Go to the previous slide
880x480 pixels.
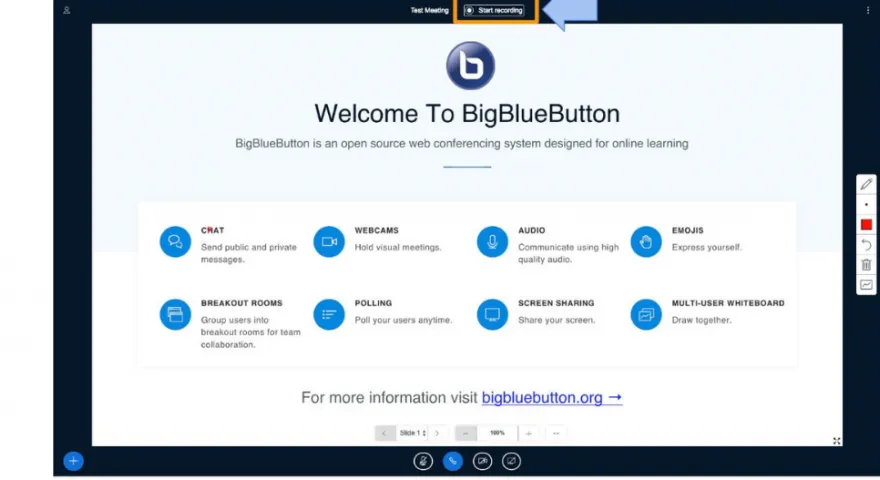(384, 433)
